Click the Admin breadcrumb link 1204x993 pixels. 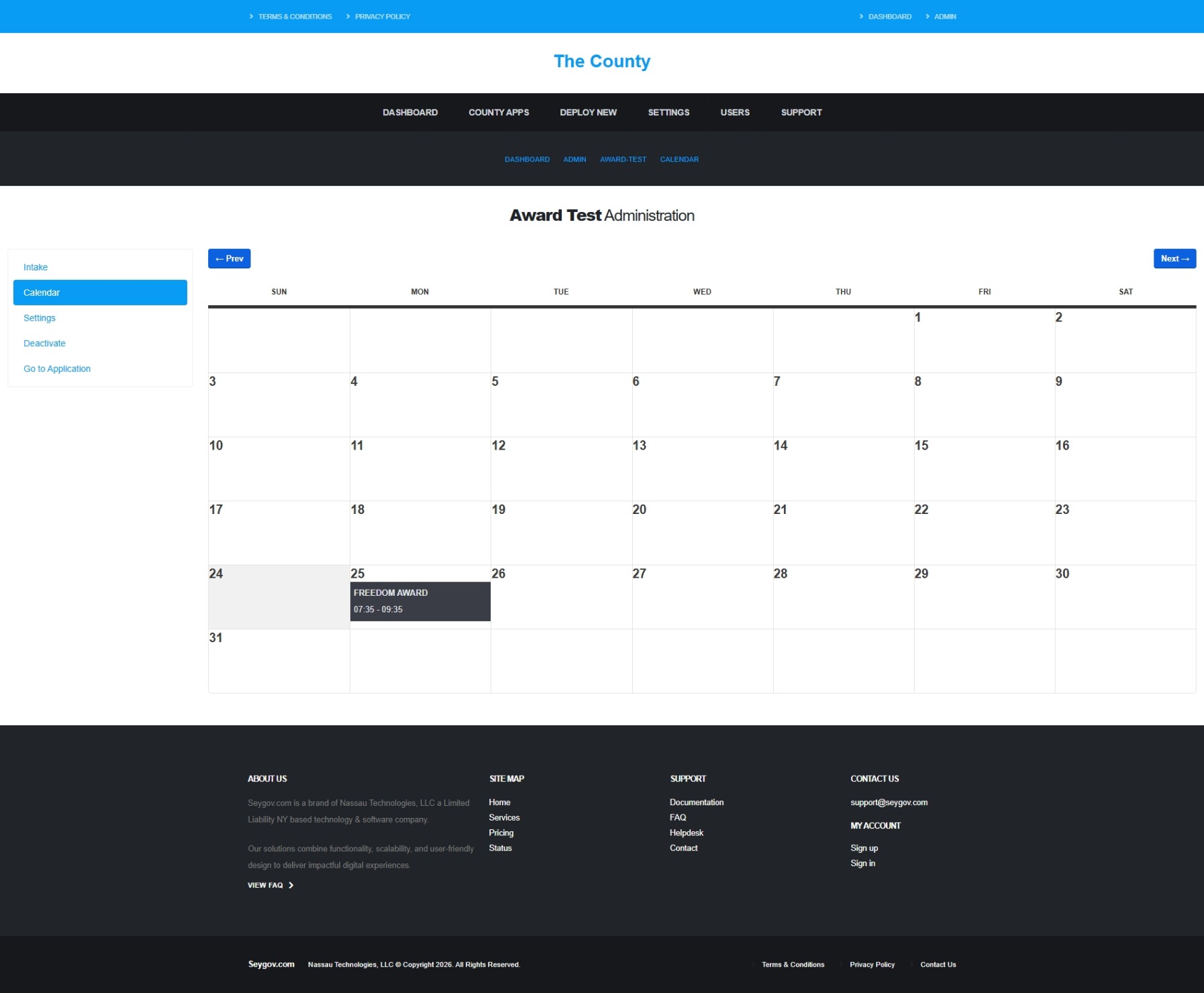[x=574, y=159]
